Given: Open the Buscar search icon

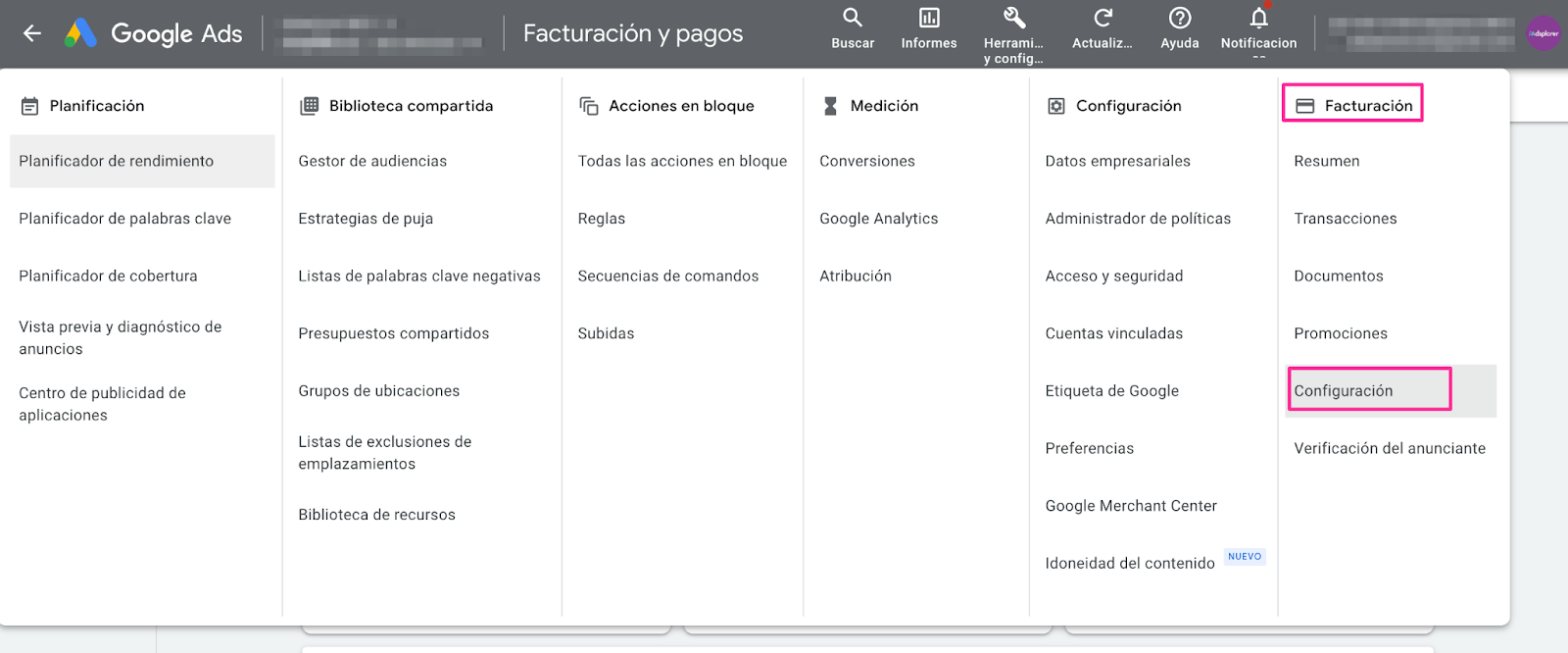Looking at the screenshot, I should coord(853,18).
